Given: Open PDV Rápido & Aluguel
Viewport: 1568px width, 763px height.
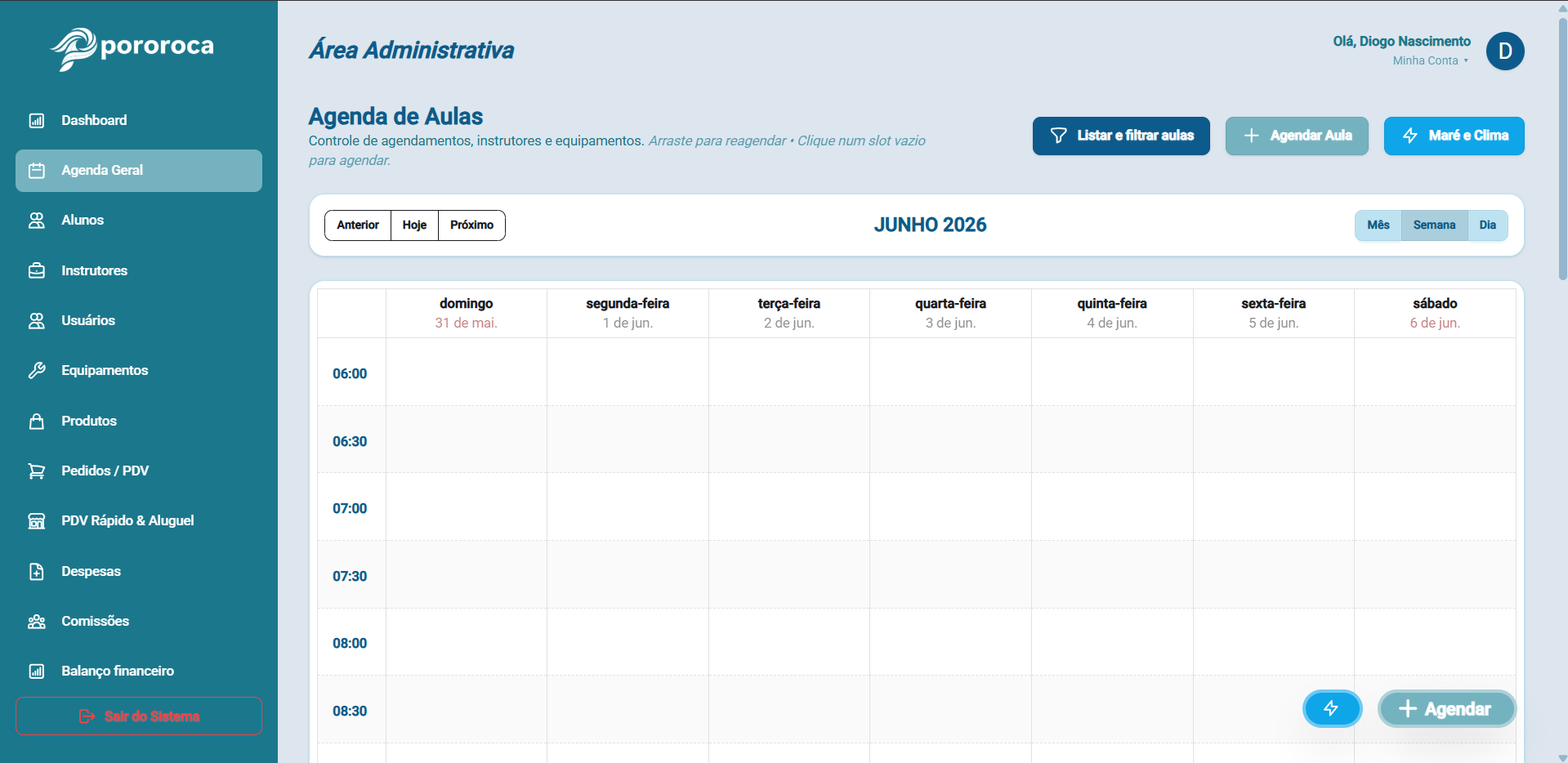Looking at the screenshot, I should point(139,521).
